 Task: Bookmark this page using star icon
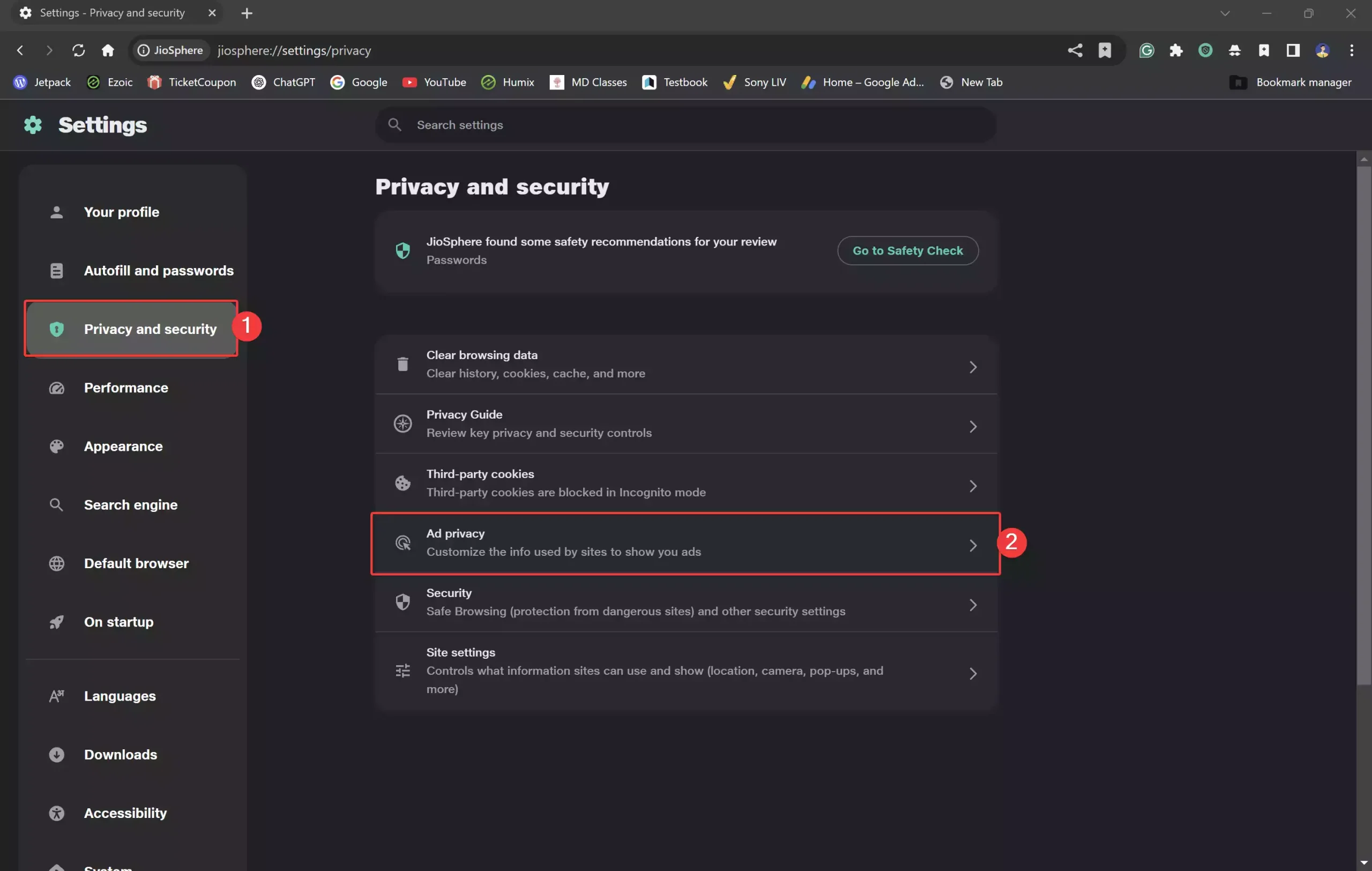click(x=1104, y=50)
